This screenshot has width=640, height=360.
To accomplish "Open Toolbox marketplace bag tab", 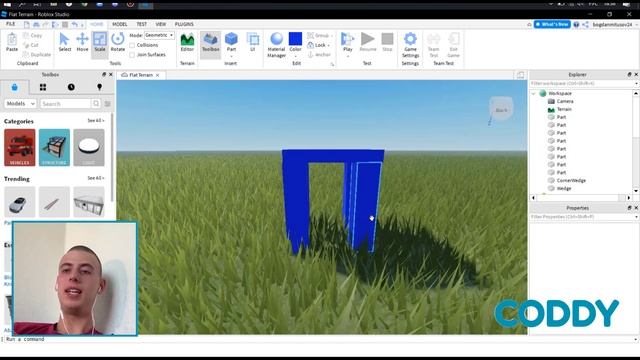I will (15, 87).
